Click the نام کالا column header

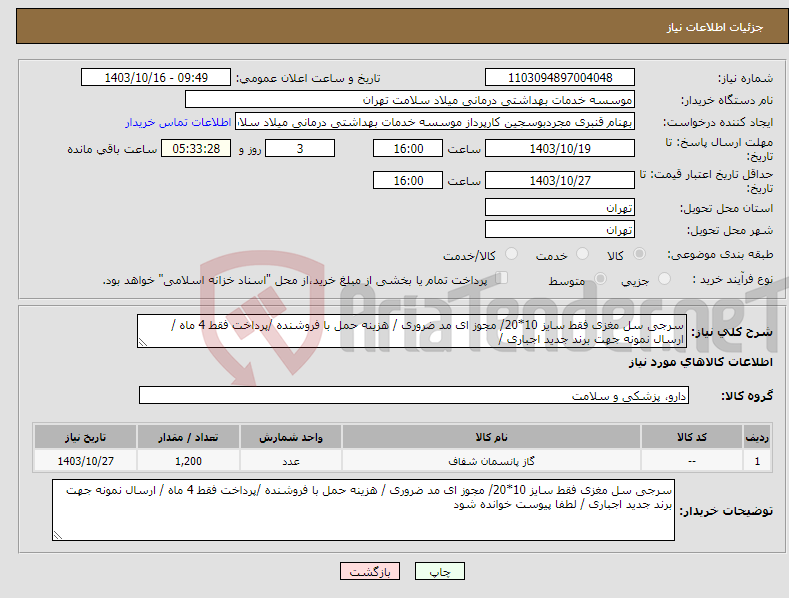pos(491,437)
